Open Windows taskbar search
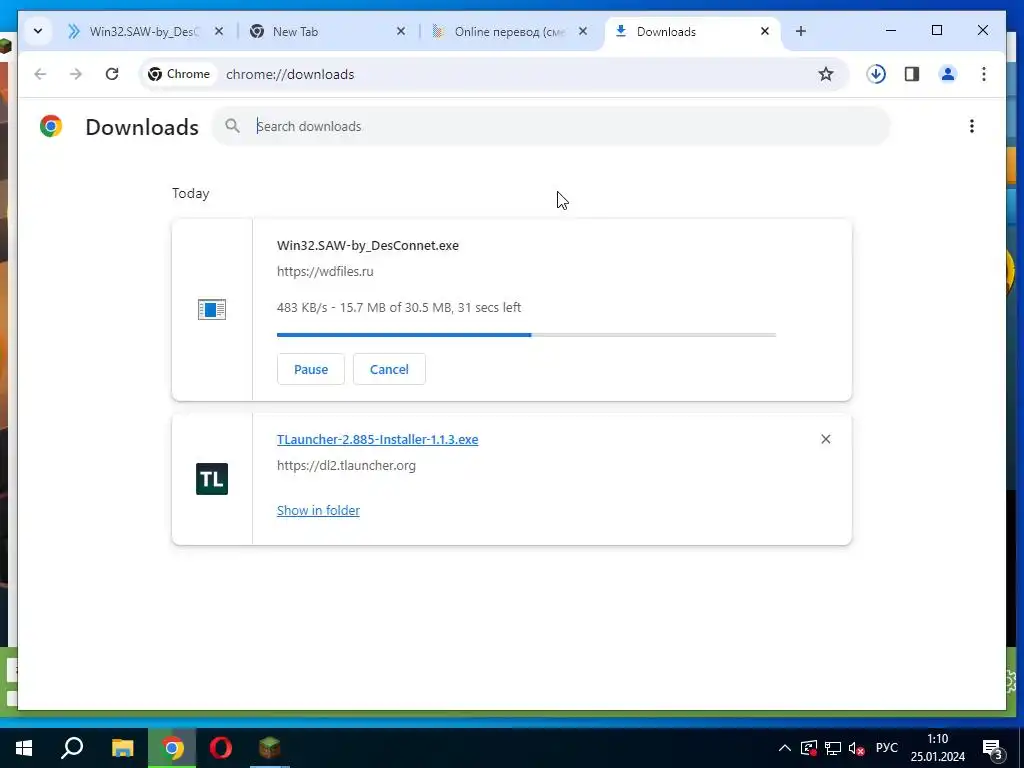This screenshot has width=1024, height=768. 72,748
